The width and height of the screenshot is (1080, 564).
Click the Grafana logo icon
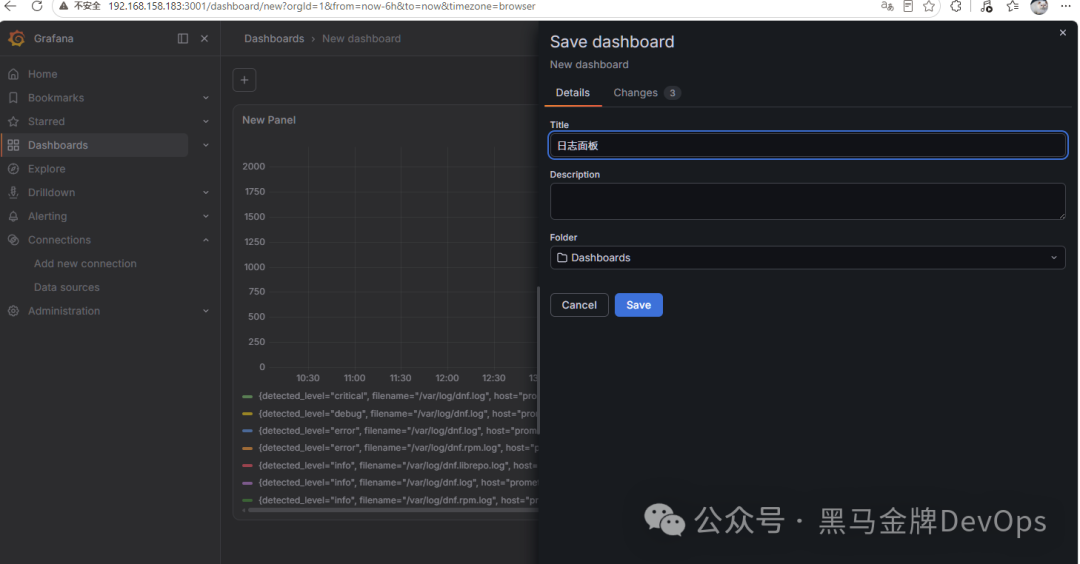coord(17,39)
